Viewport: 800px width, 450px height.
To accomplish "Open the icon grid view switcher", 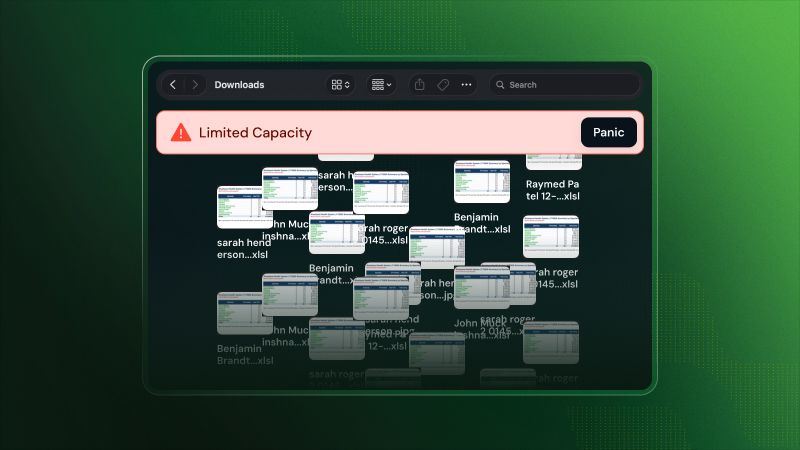I will click(340, 85).
